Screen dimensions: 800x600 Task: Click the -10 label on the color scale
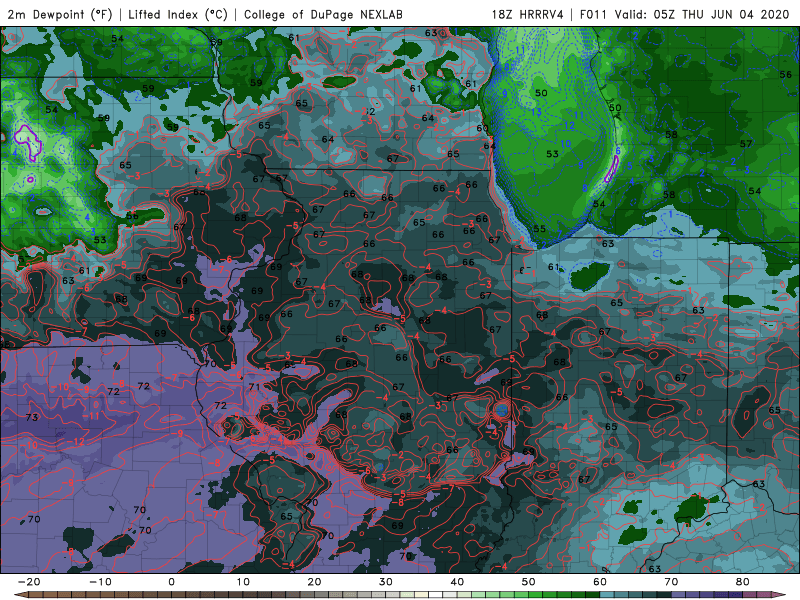click(100, 582)
